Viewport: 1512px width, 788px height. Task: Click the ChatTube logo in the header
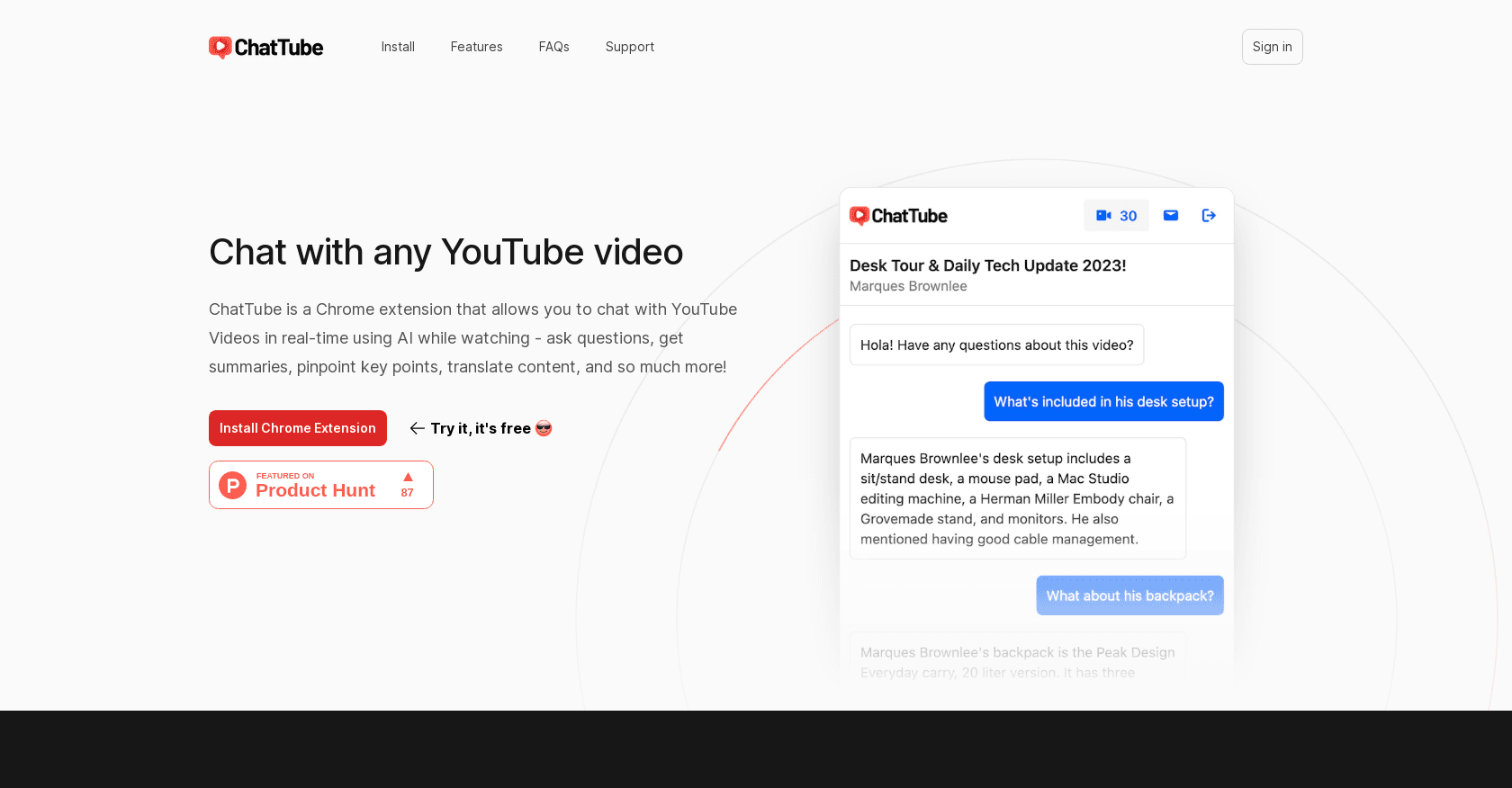click(x=265, y=47)
